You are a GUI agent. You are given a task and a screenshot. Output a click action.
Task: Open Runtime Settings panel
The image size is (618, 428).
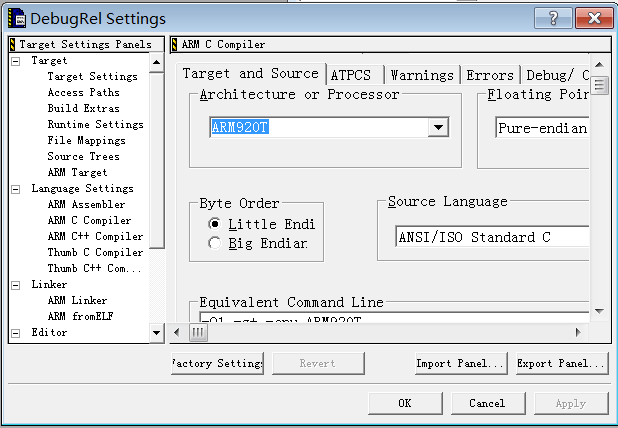[x=95, y=124]
